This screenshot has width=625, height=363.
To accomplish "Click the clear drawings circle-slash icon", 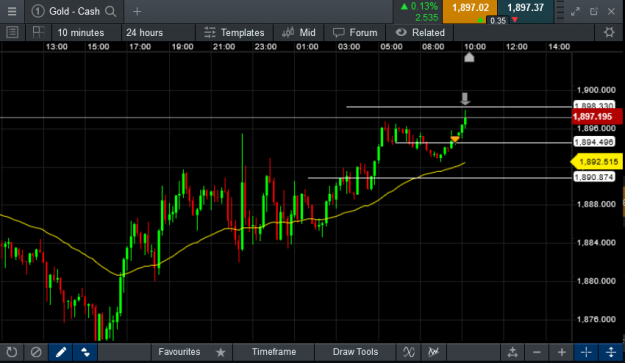I will [x=36, y=352].
